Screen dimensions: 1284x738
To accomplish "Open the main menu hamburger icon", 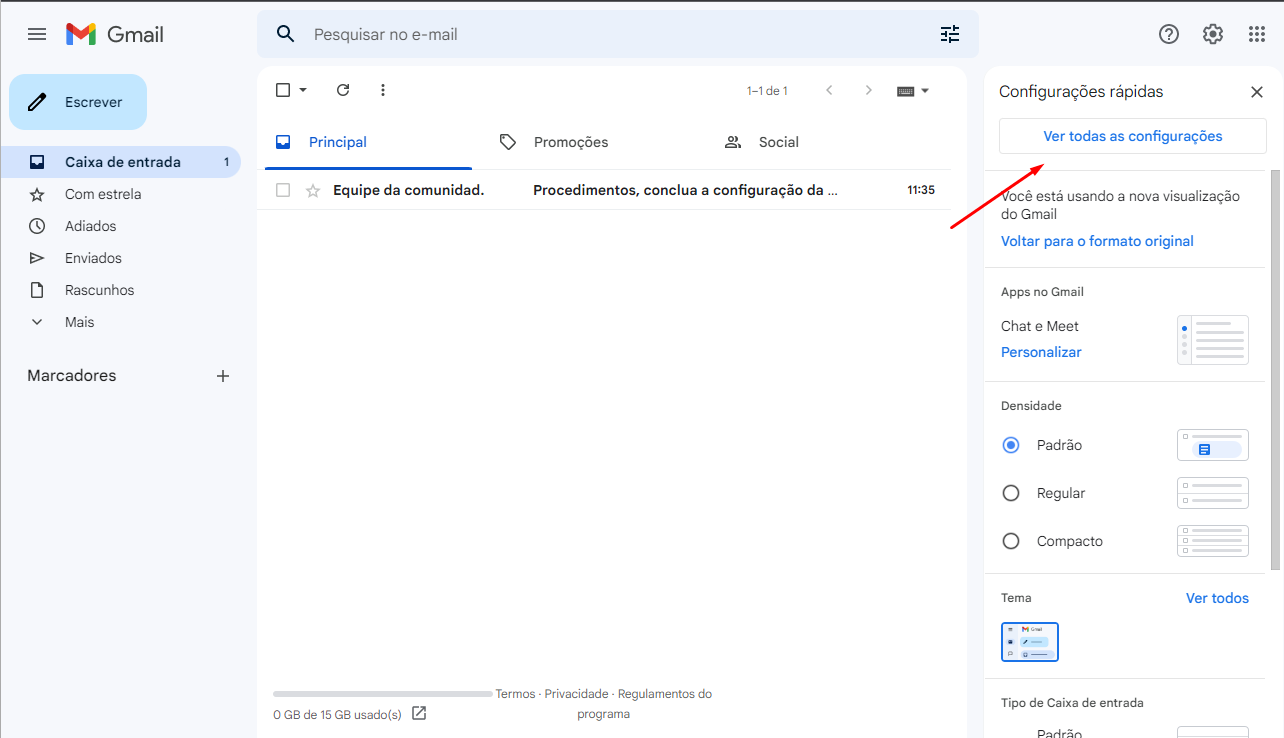I will coord(37,34).
